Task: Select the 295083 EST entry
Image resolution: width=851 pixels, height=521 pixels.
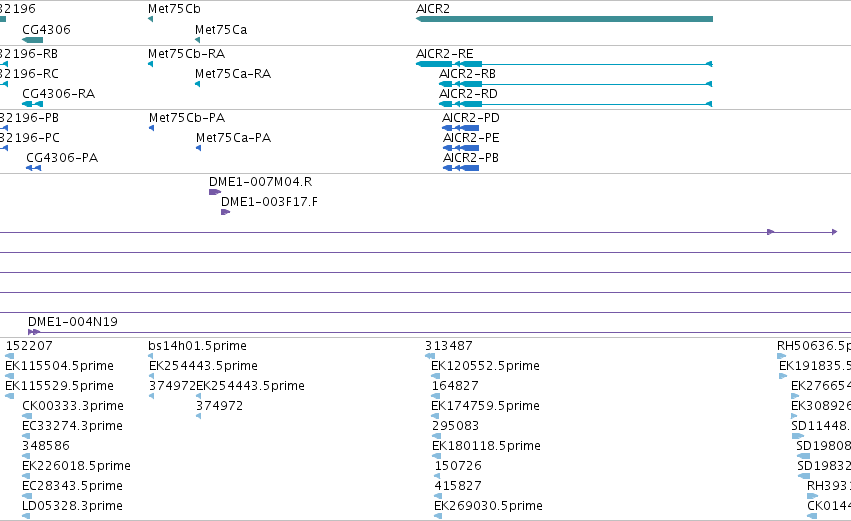Action: [455, 426]
